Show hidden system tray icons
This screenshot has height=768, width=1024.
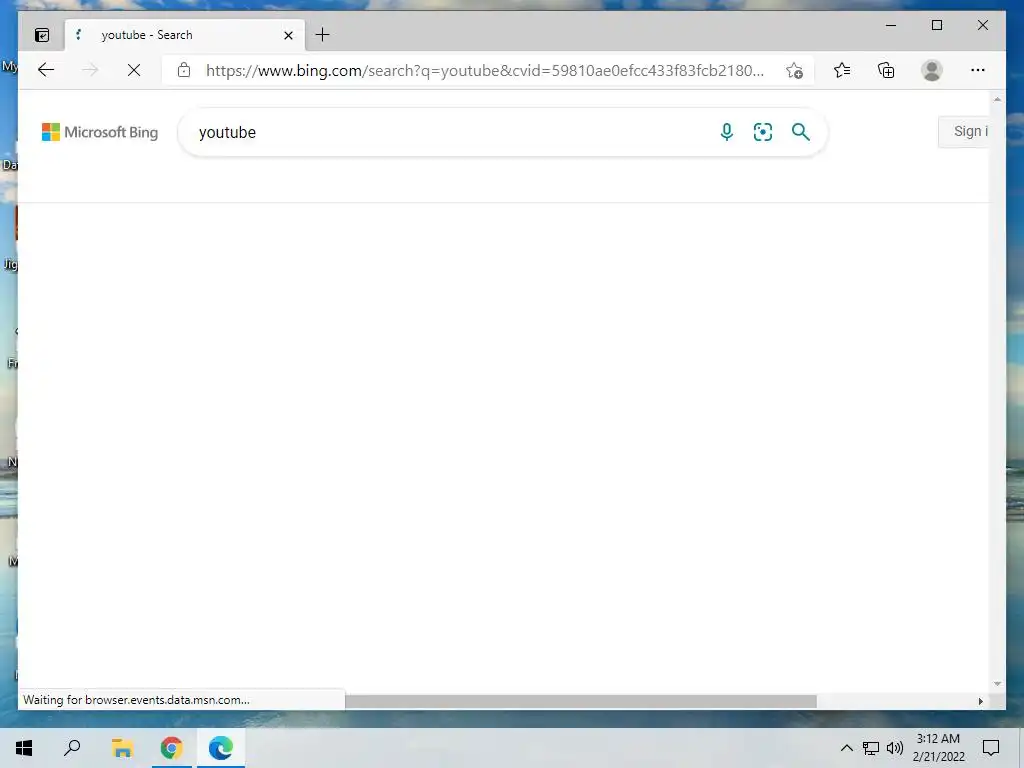[x=846, y=748]
